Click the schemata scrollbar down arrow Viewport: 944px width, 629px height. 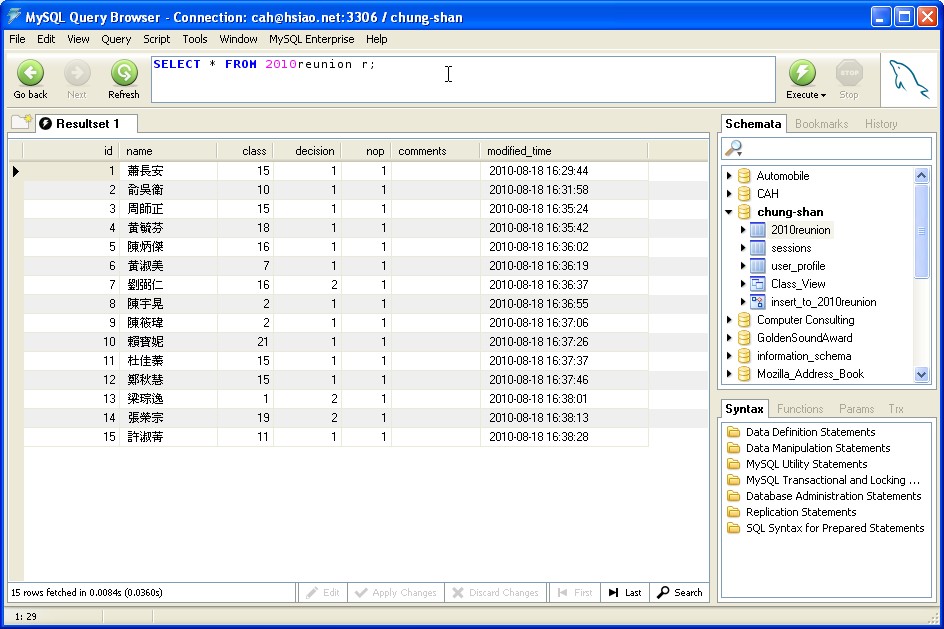click(x=921, y=374)
